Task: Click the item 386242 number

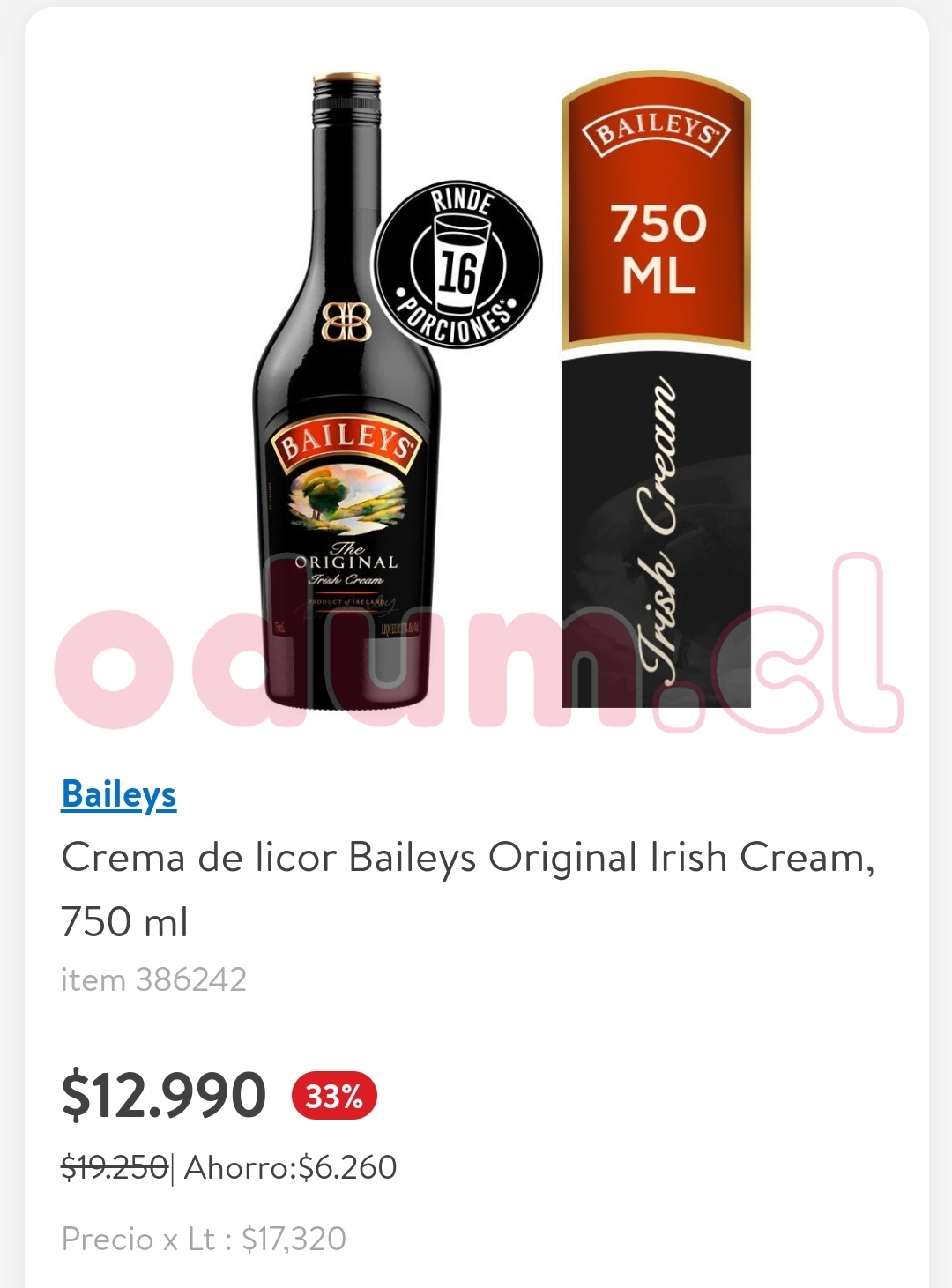Action: point(153,979)
